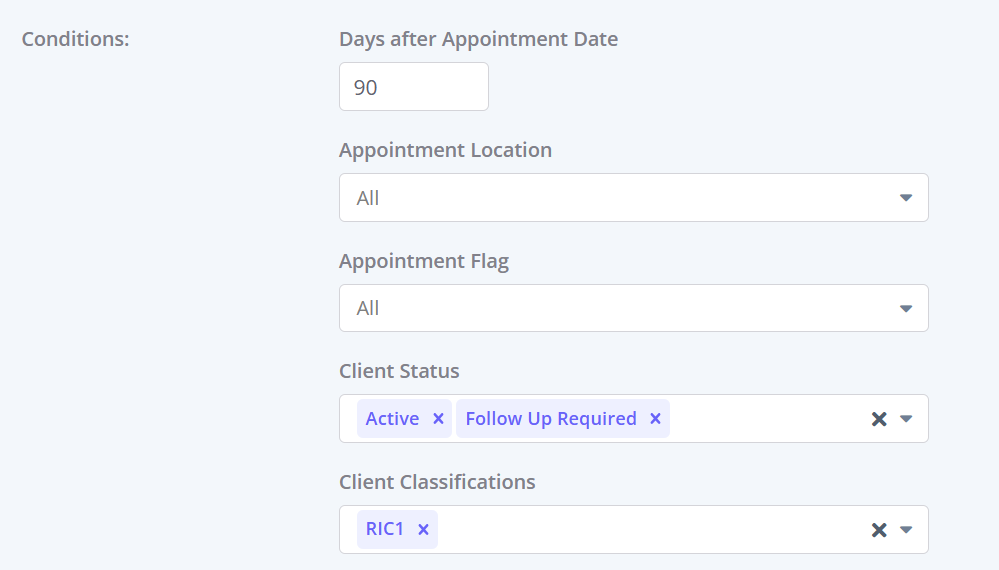Clear all Client Classifications selections

coord(879,530)
